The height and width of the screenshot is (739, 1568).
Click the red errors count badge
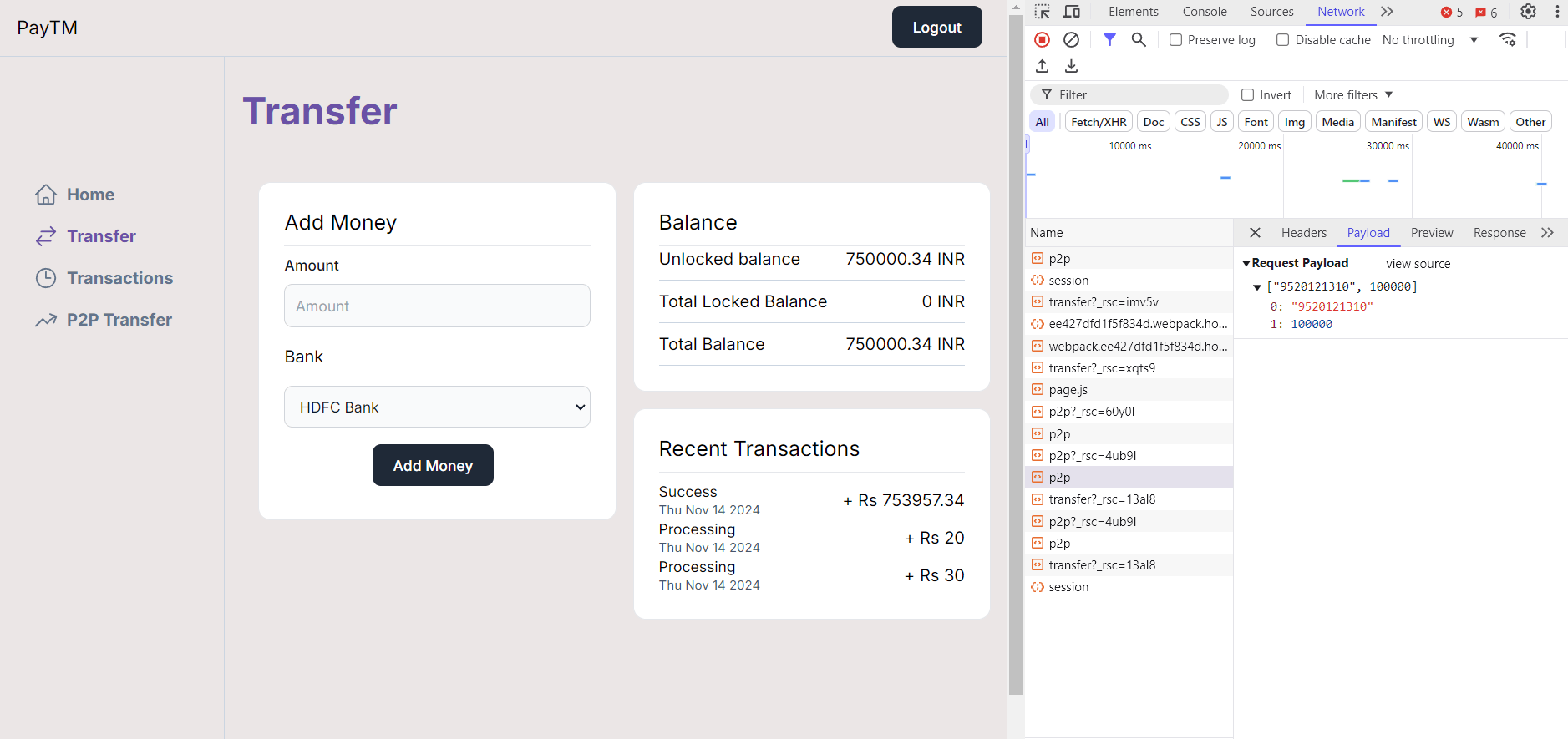1452,13
